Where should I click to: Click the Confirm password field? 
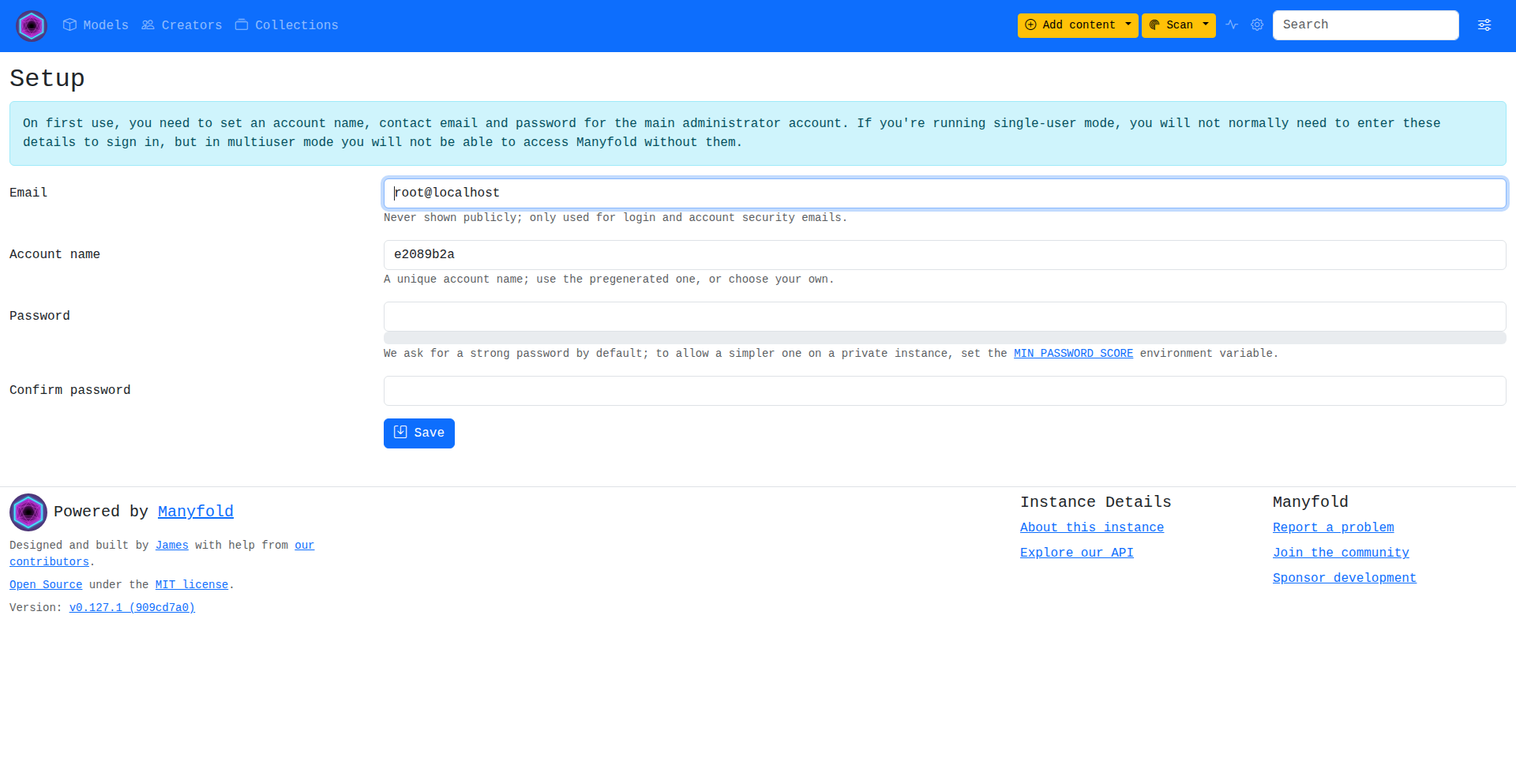944,391
